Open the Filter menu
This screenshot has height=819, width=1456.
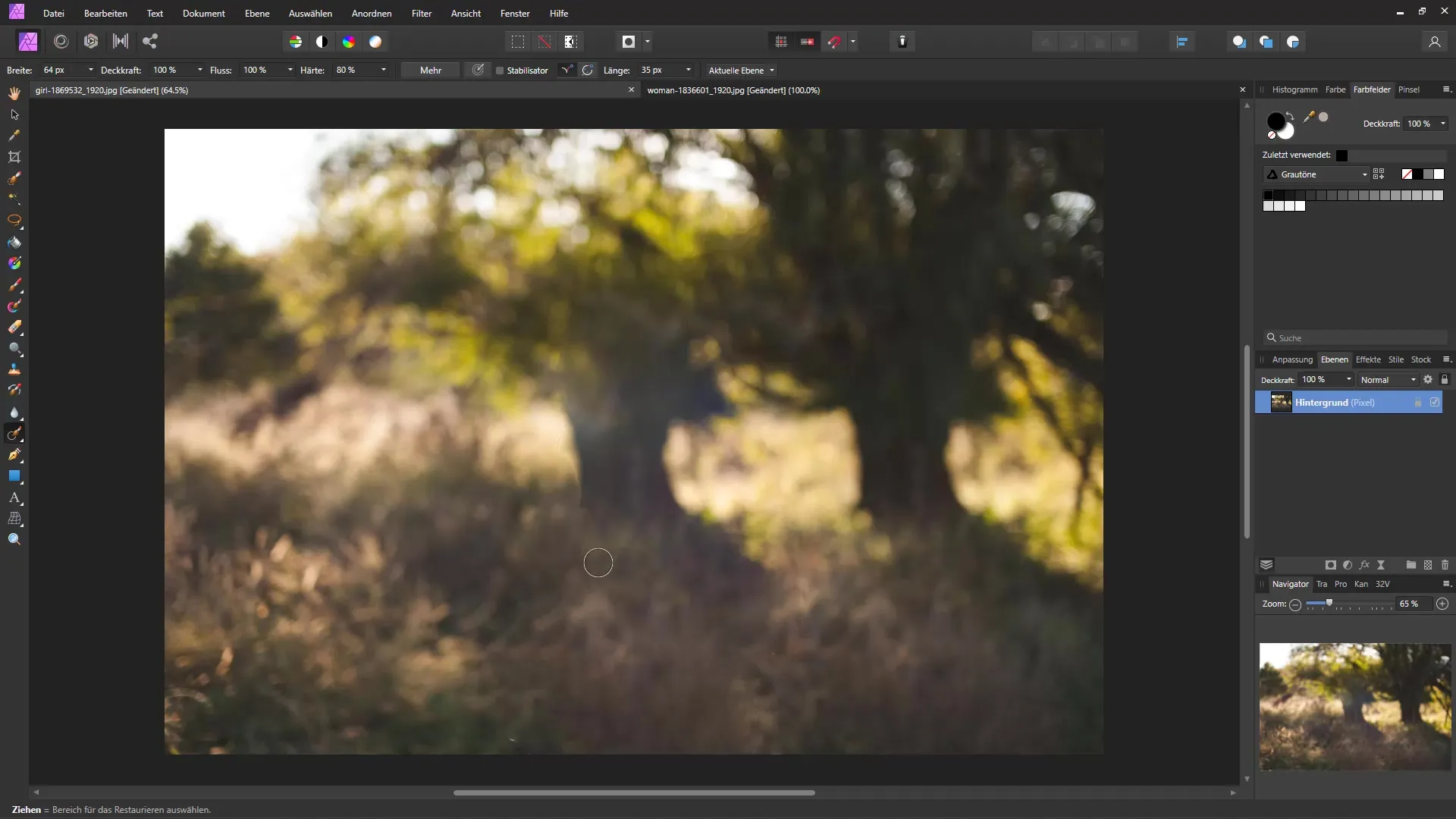421,14
